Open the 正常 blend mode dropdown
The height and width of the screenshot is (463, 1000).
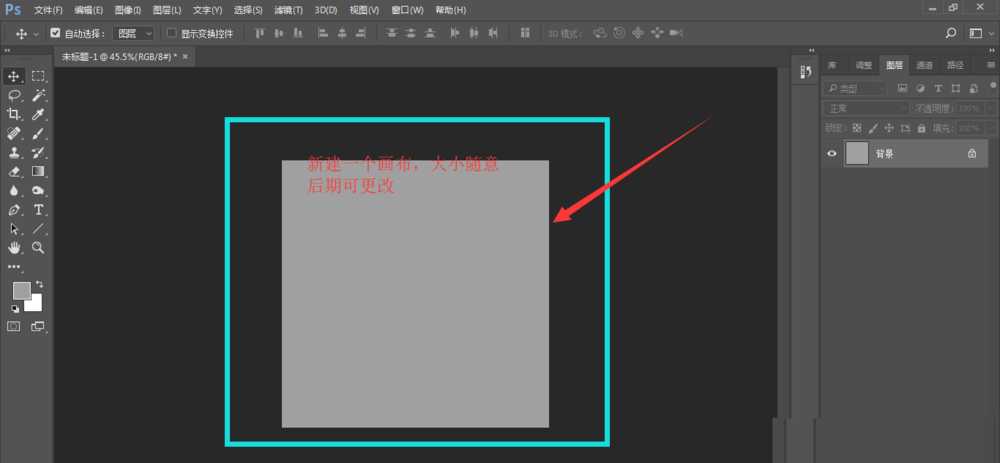[x=853, y=107]
